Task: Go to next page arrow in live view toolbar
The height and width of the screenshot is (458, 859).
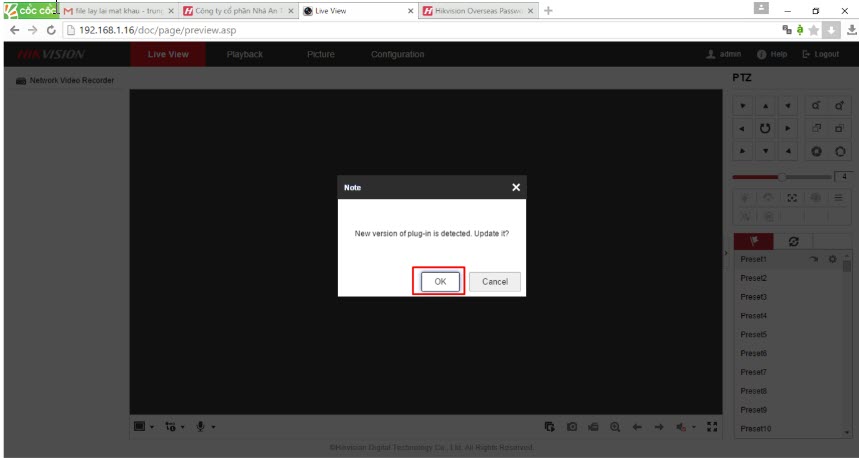Action: pos(659,427)
